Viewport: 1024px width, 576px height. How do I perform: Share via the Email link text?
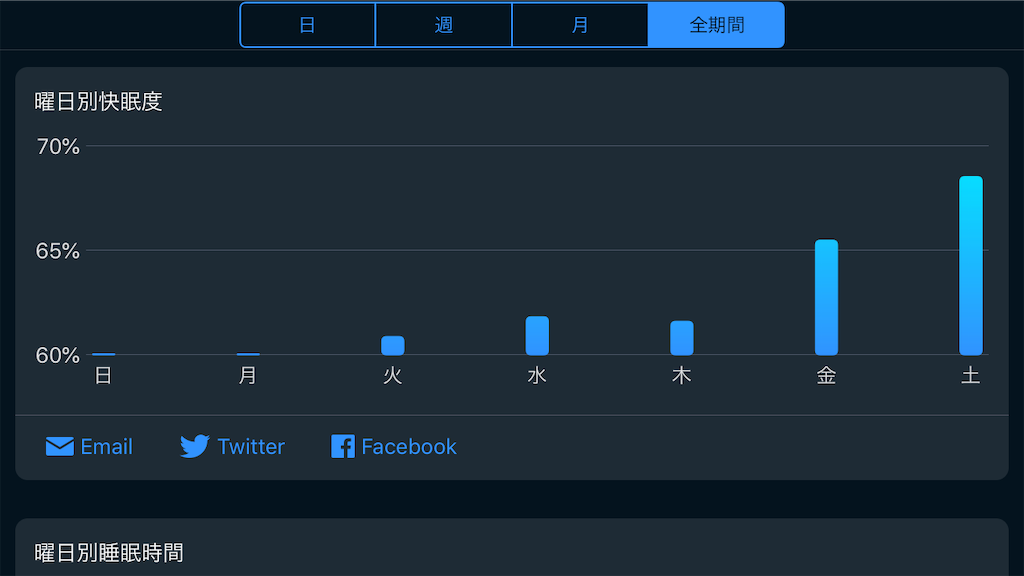pos(106,447)
